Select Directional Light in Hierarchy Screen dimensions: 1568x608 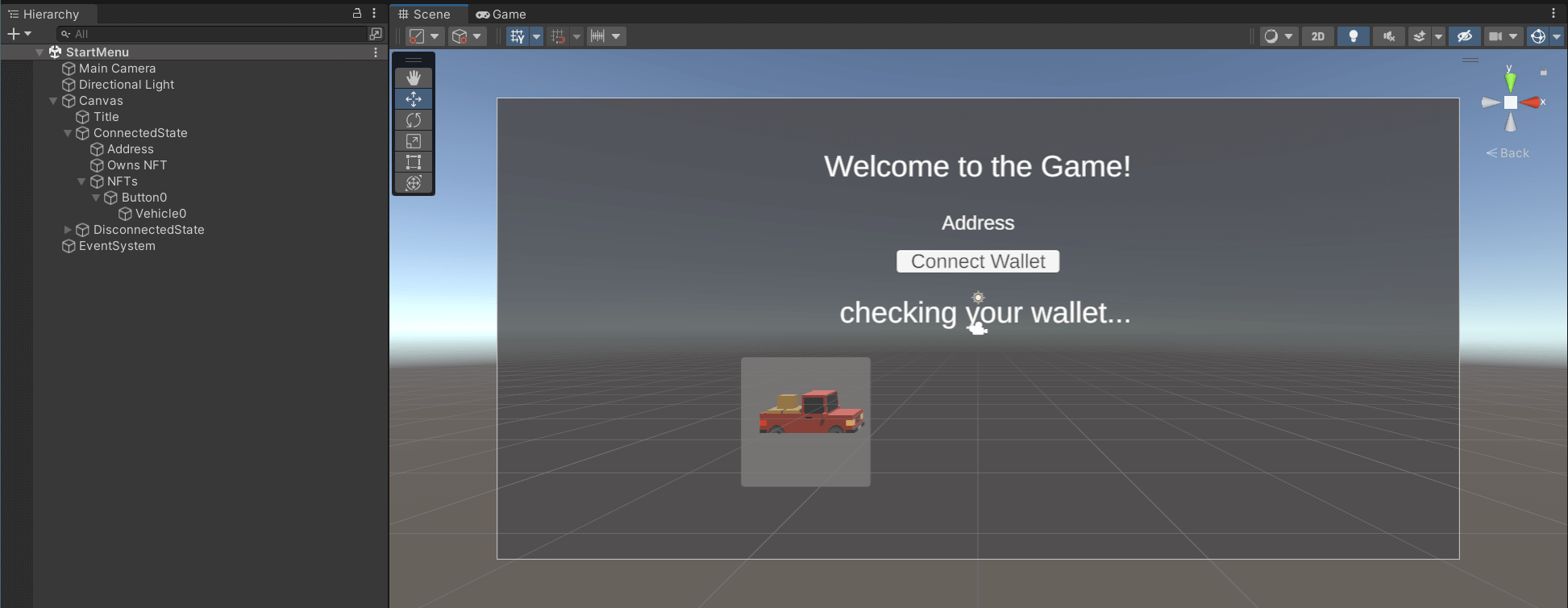coord(127,85)
